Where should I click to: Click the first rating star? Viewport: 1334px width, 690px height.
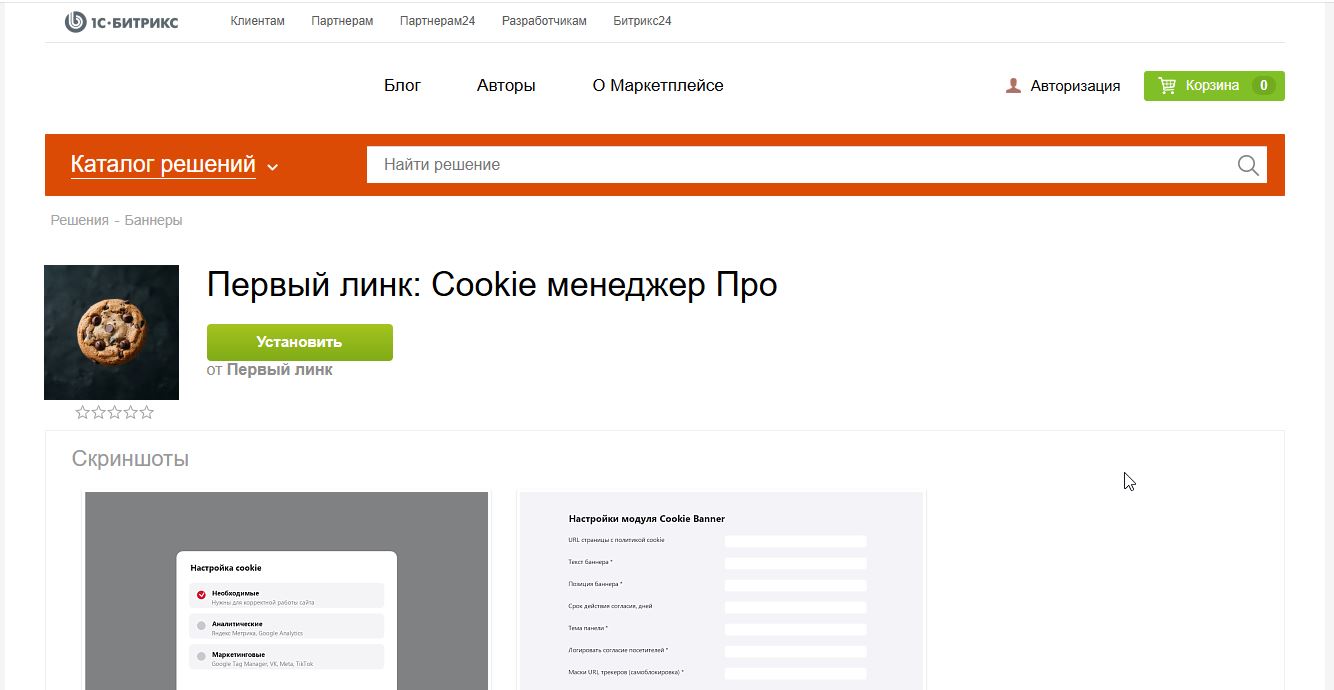pos(83,412)
